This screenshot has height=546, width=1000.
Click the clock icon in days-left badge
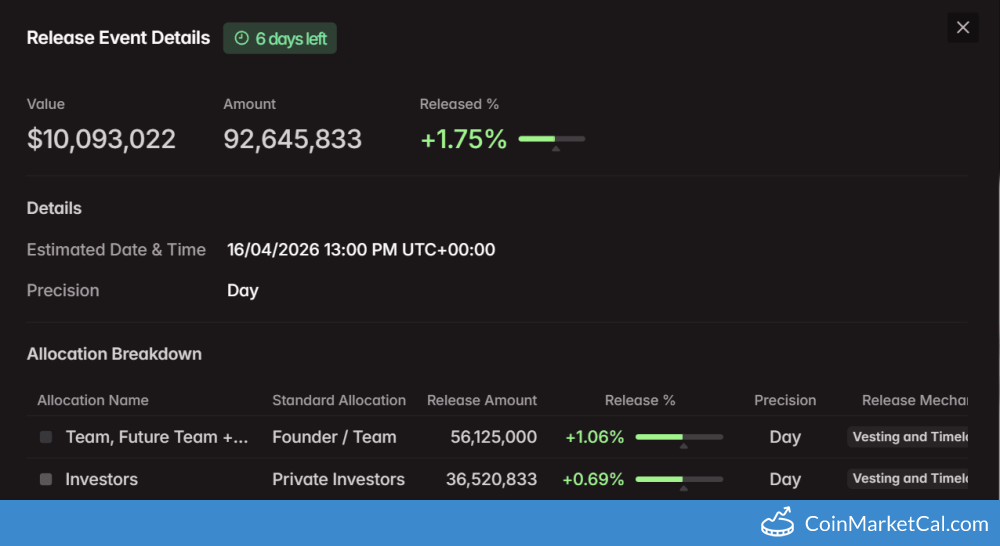241,39
